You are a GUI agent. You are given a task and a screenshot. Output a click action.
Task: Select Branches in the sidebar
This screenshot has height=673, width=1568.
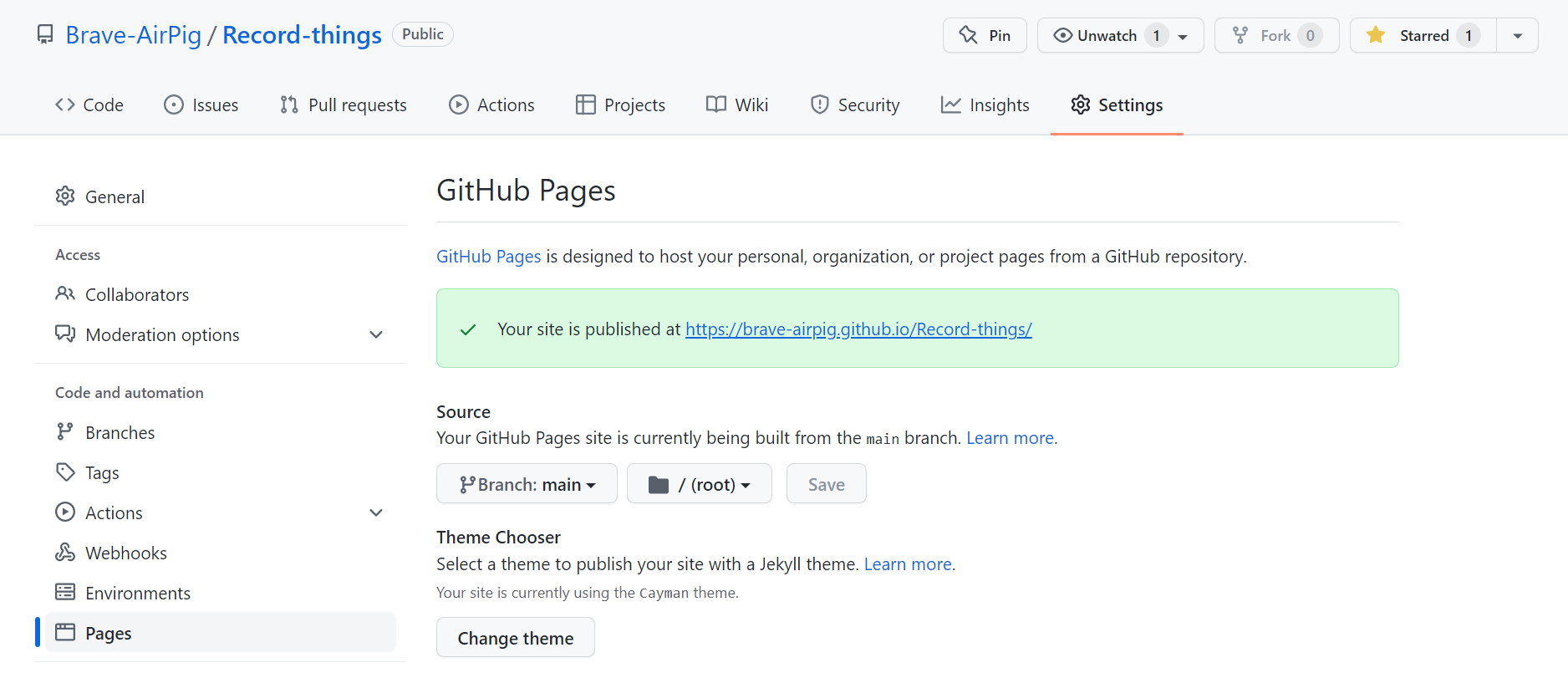pos(221,432)
